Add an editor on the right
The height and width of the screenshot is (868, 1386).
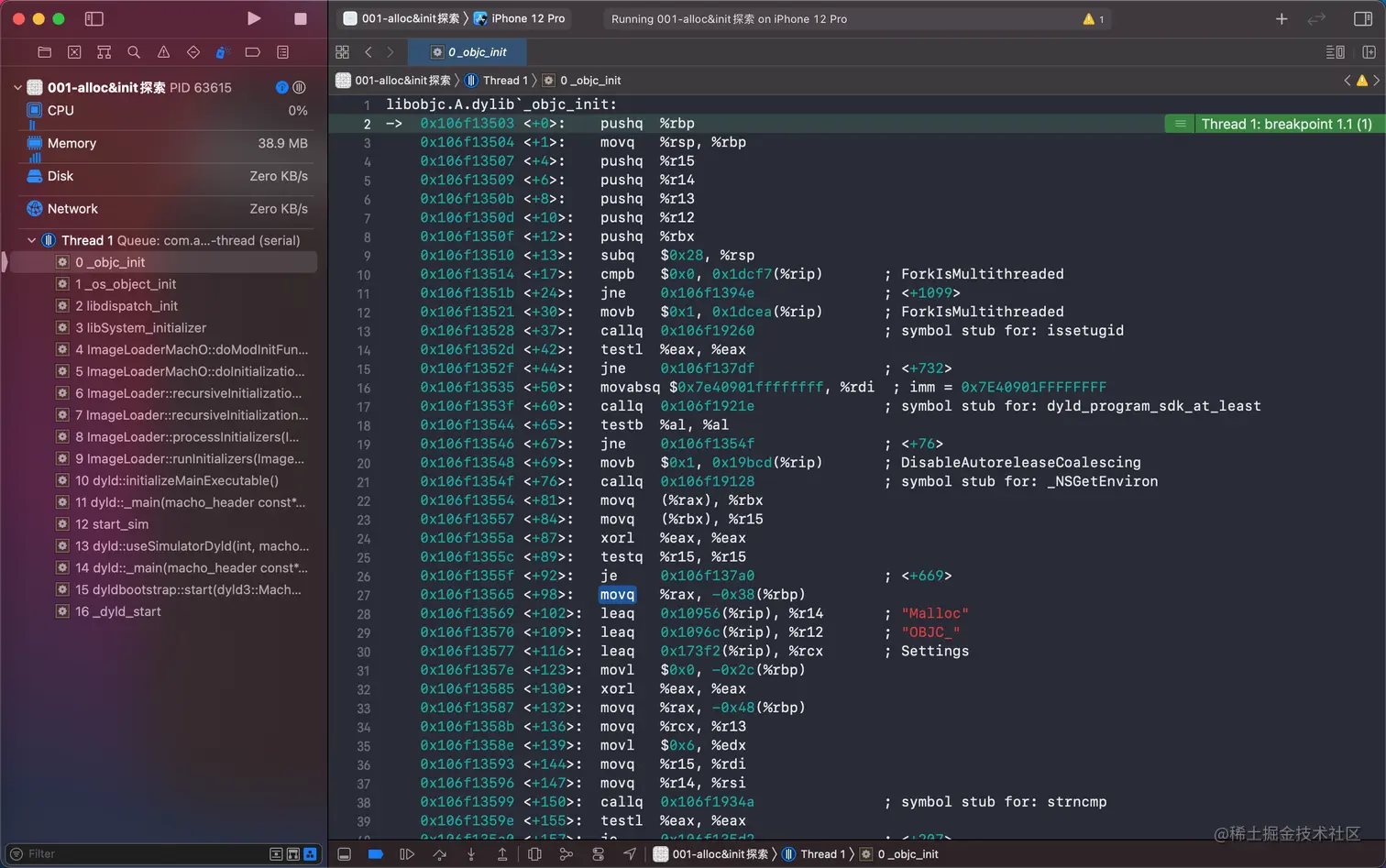click(x=1369, y=52)
